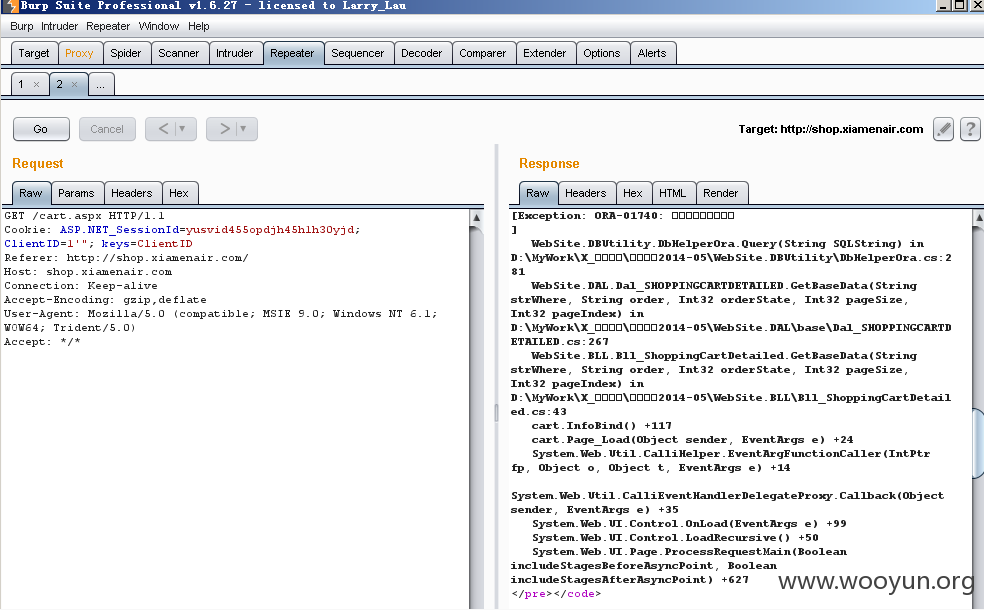The image size is (984, 610).
Task: Open the Window menu
Action: pos(159,26)
